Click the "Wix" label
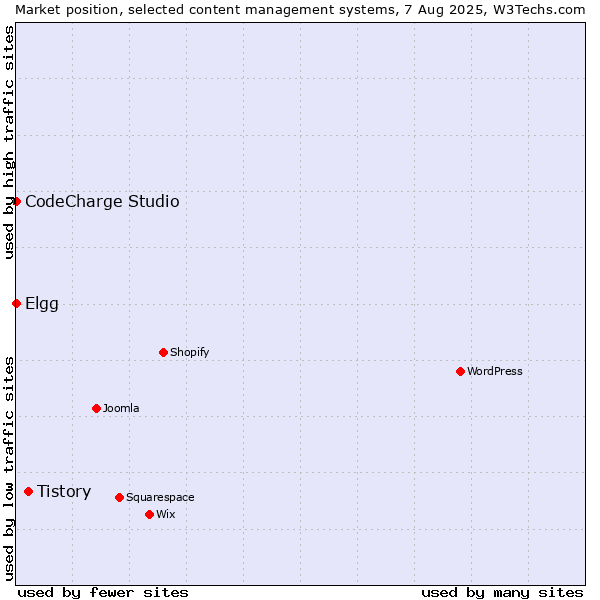The image size is (600, 600). tap(166, 514)
